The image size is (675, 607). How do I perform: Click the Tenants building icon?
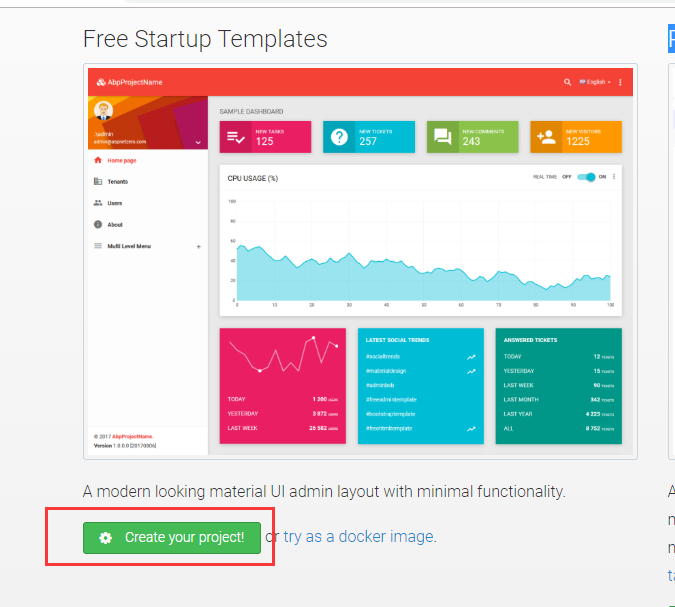(98, 181)
